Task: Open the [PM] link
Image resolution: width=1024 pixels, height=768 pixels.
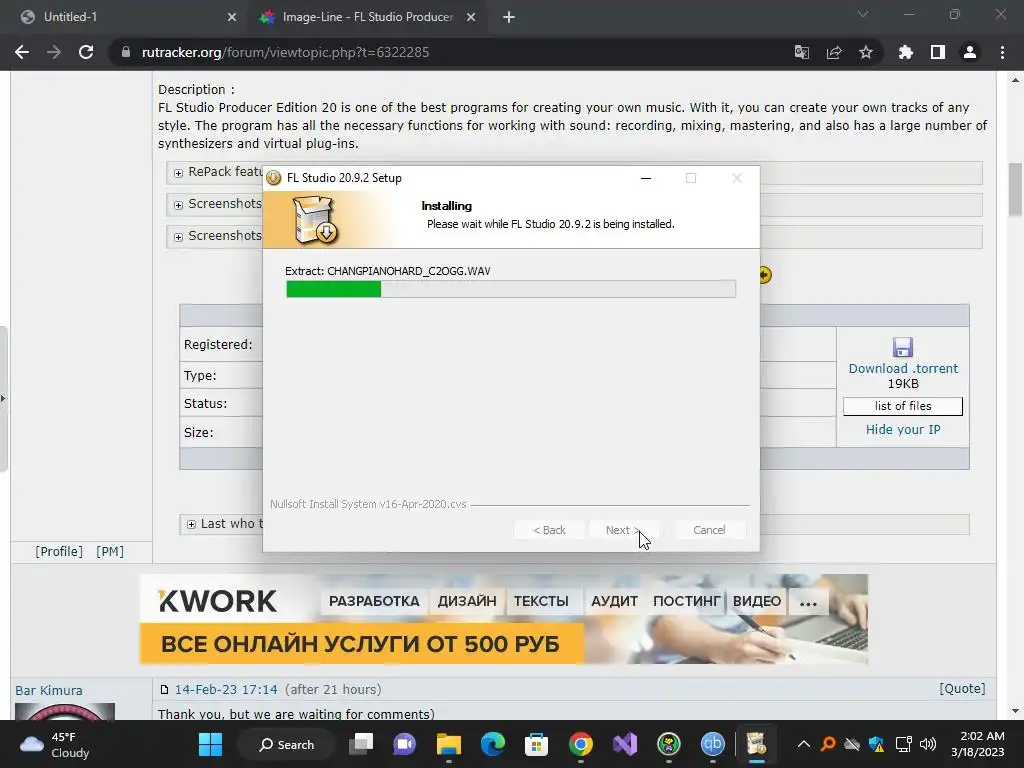Action: (110, 552)
